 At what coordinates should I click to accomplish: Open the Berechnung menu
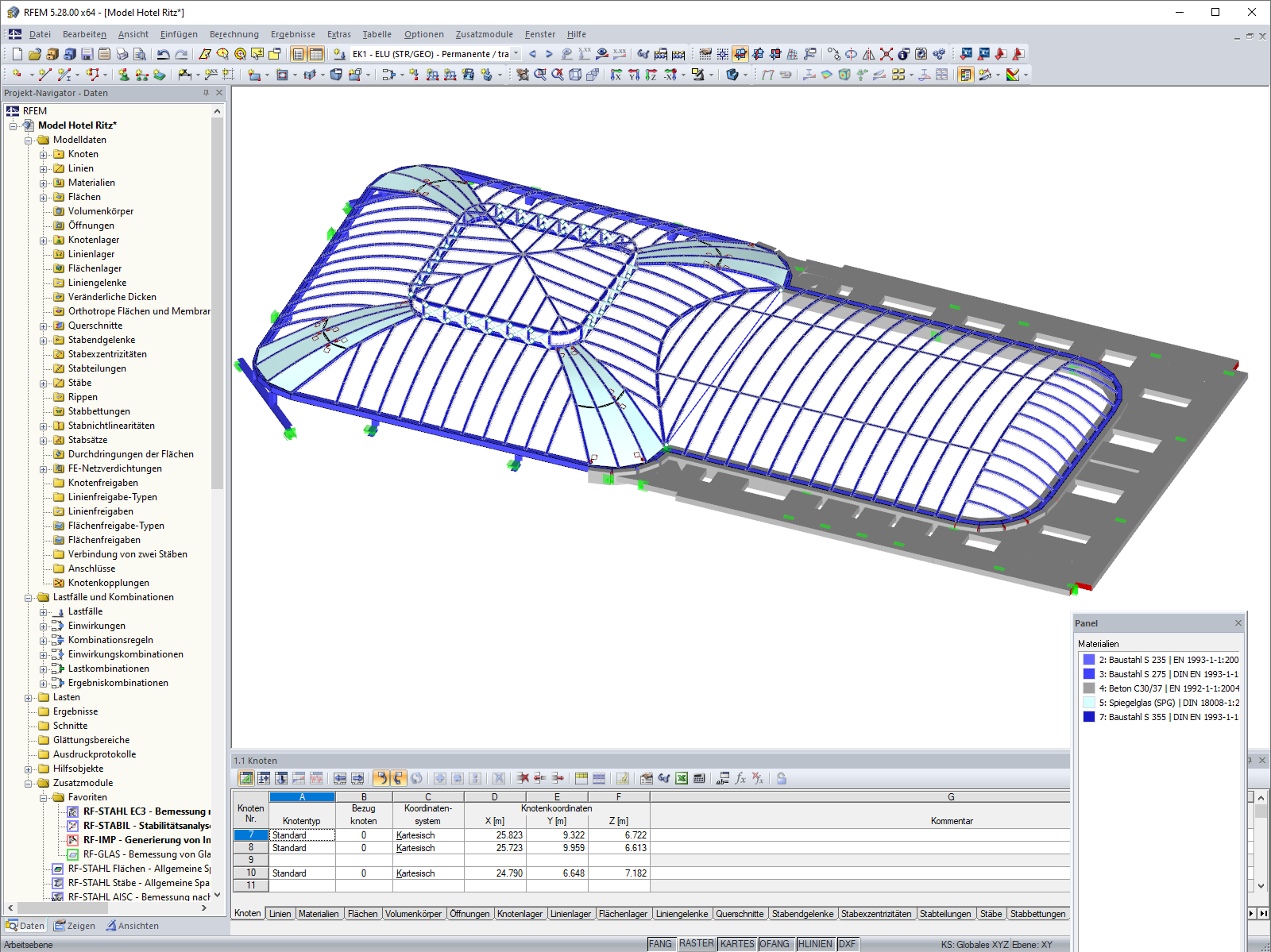pyautogui.click(x=233, y=34)
